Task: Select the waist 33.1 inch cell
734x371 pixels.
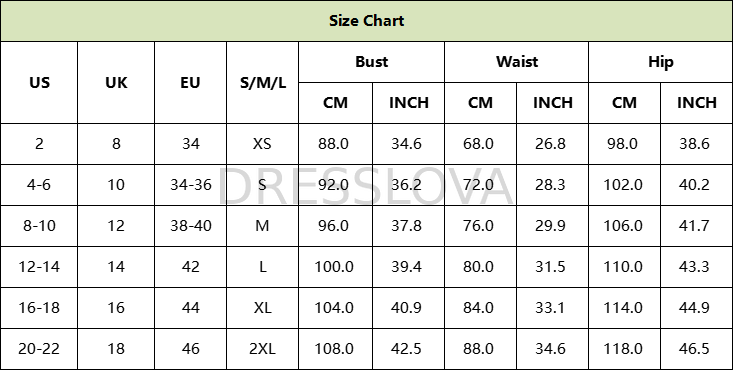Action: tap(552, 308)
